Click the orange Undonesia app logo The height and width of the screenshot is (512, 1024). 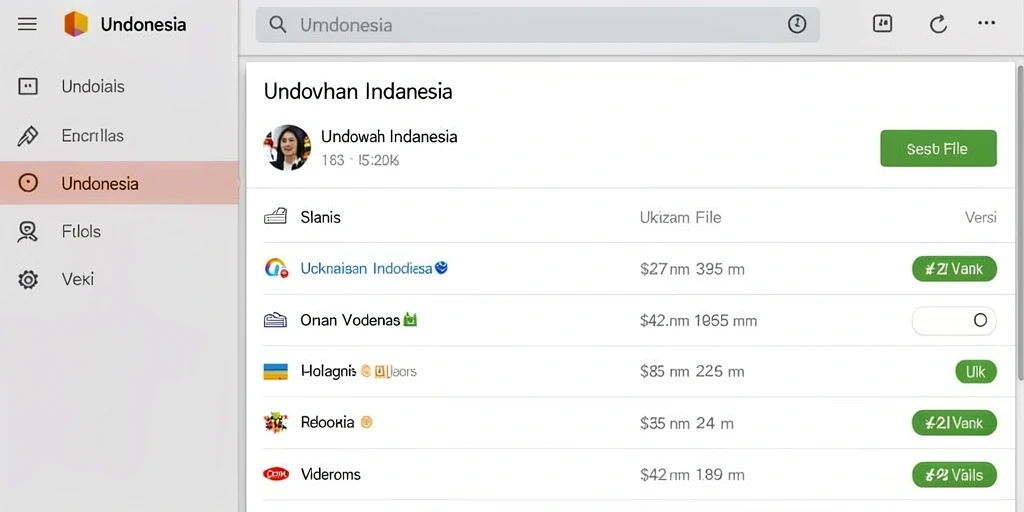pyautogui.click(x=76, y=24)
